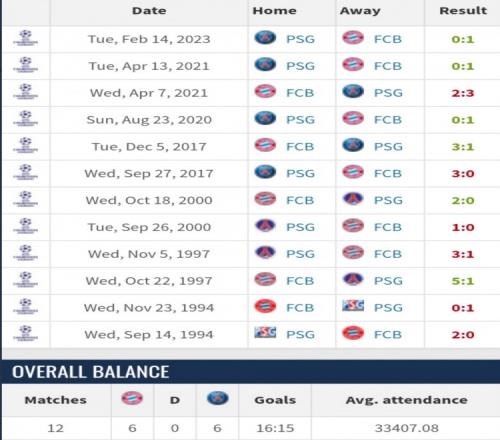Click the Date column header
This screenshot has width=500, height=440.
click(x=149, y=11)
